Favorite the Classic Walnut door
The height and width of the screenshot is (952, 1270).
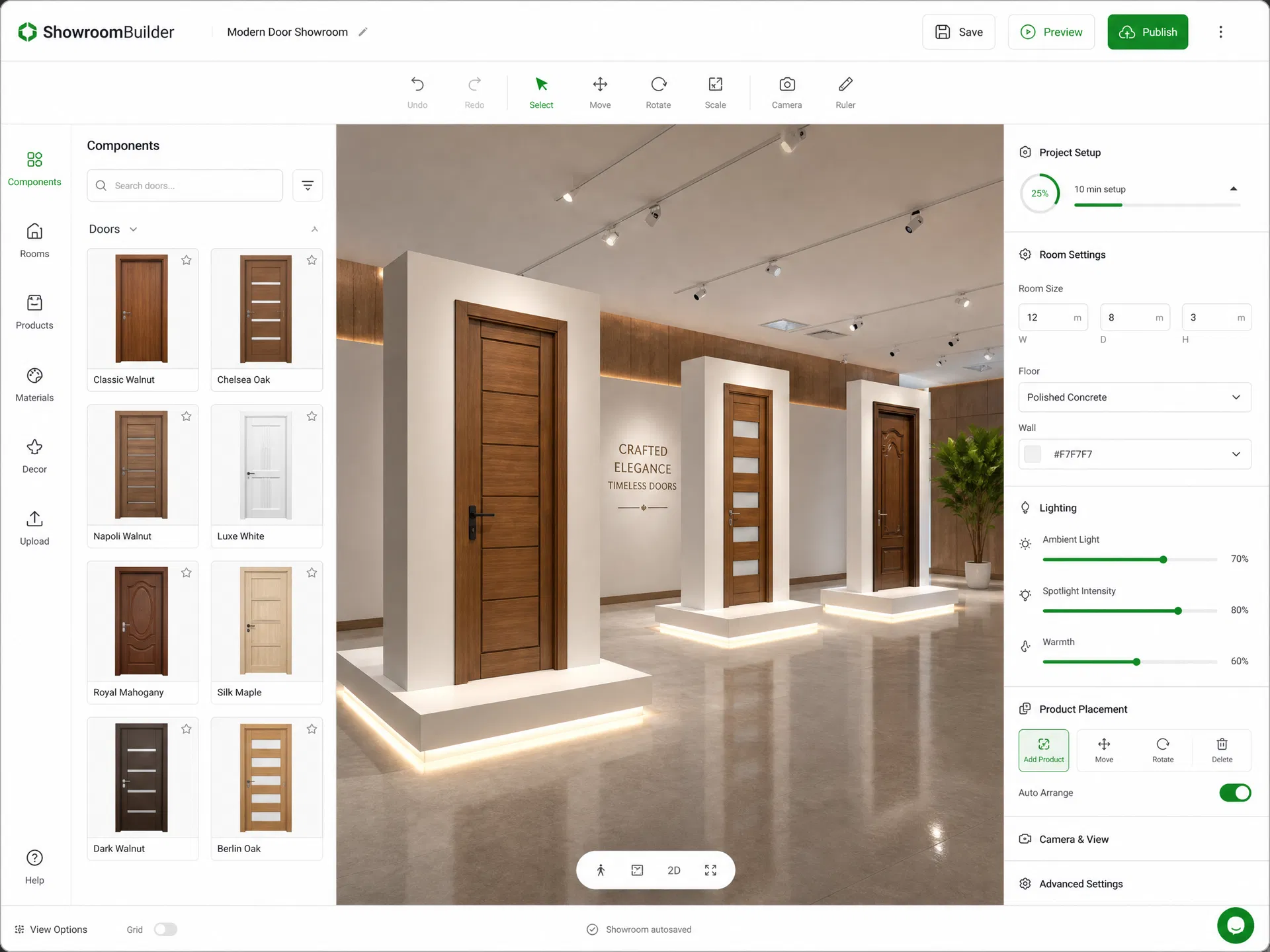point(187,260)
